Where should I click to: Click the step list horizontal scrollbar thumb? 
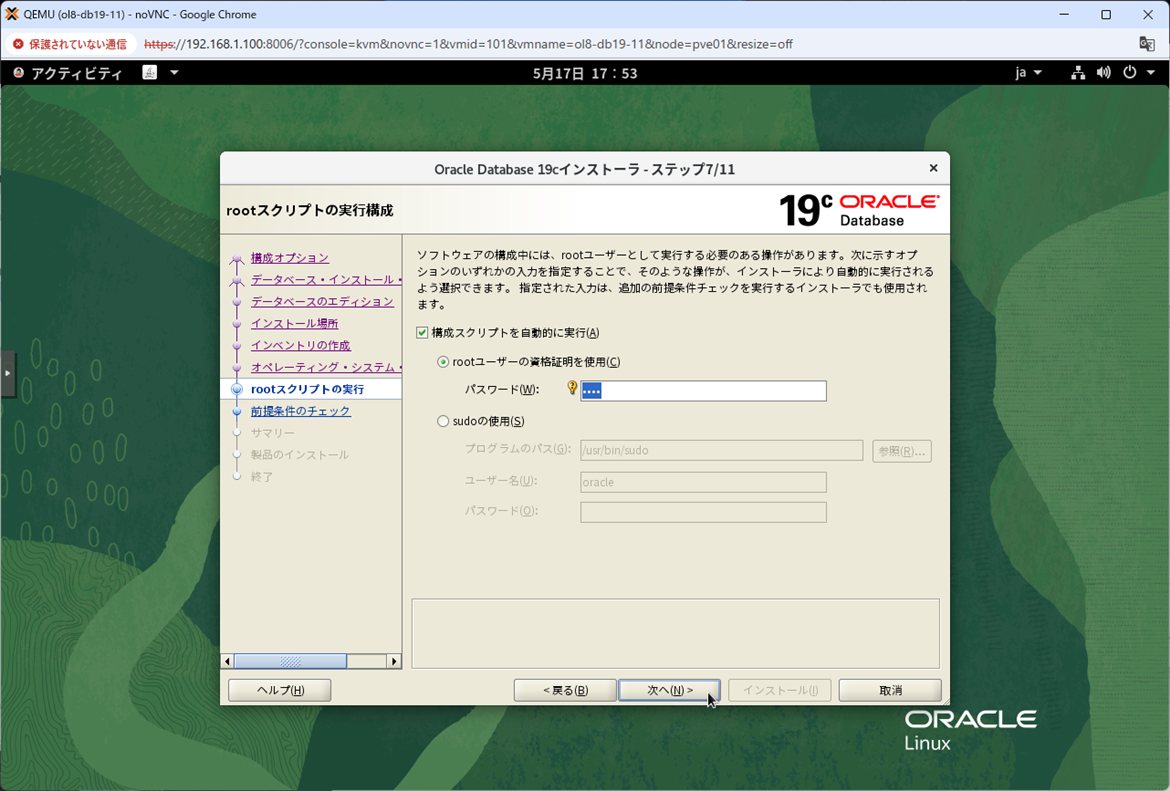(290, 661)
